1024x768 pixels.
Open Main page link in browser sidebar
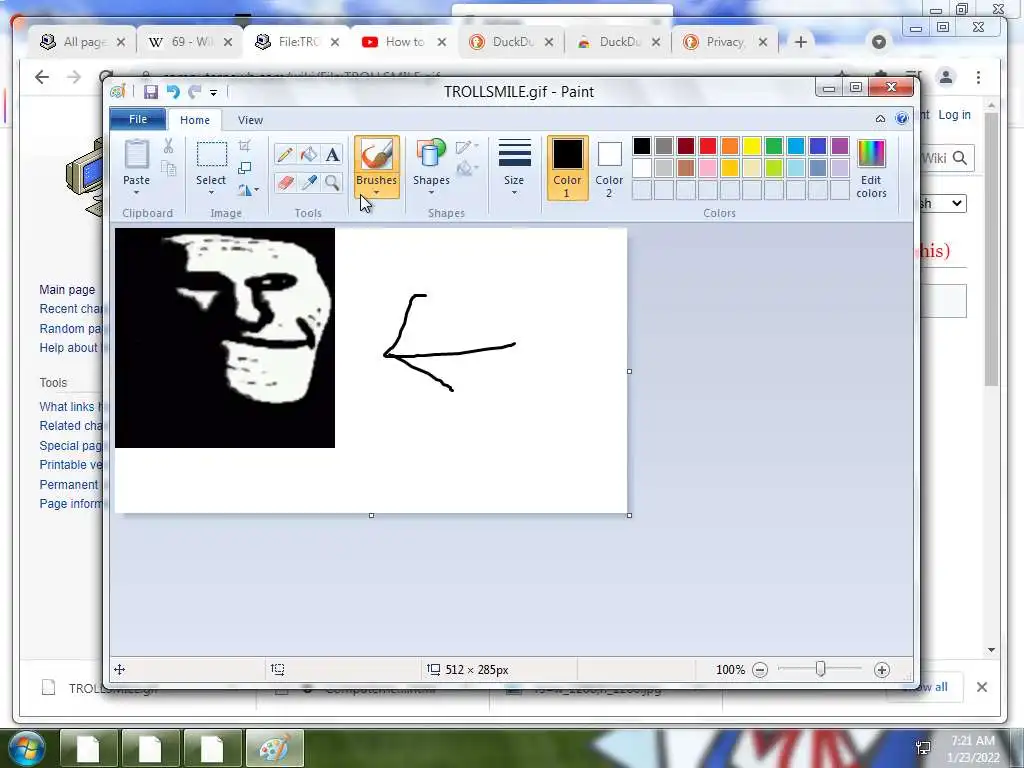click(x=67, y=289)
